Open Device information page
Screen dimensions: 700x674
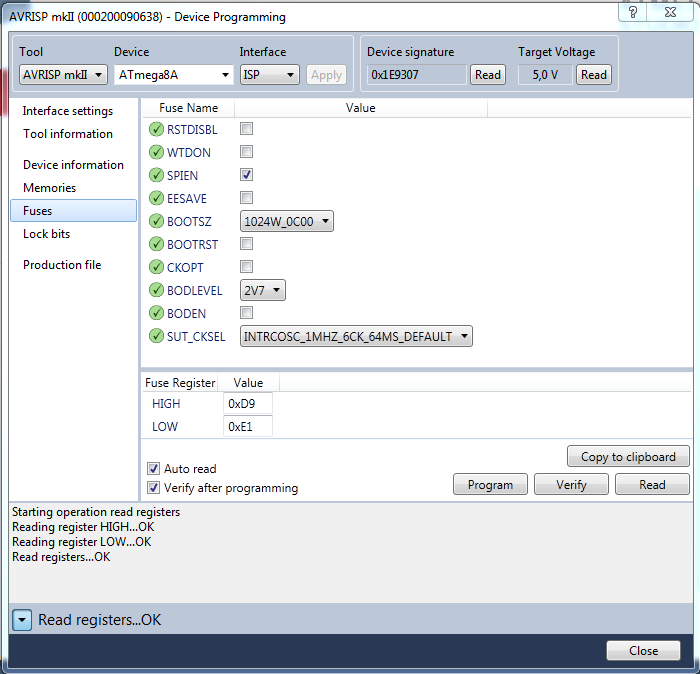(x=73, y=165)
